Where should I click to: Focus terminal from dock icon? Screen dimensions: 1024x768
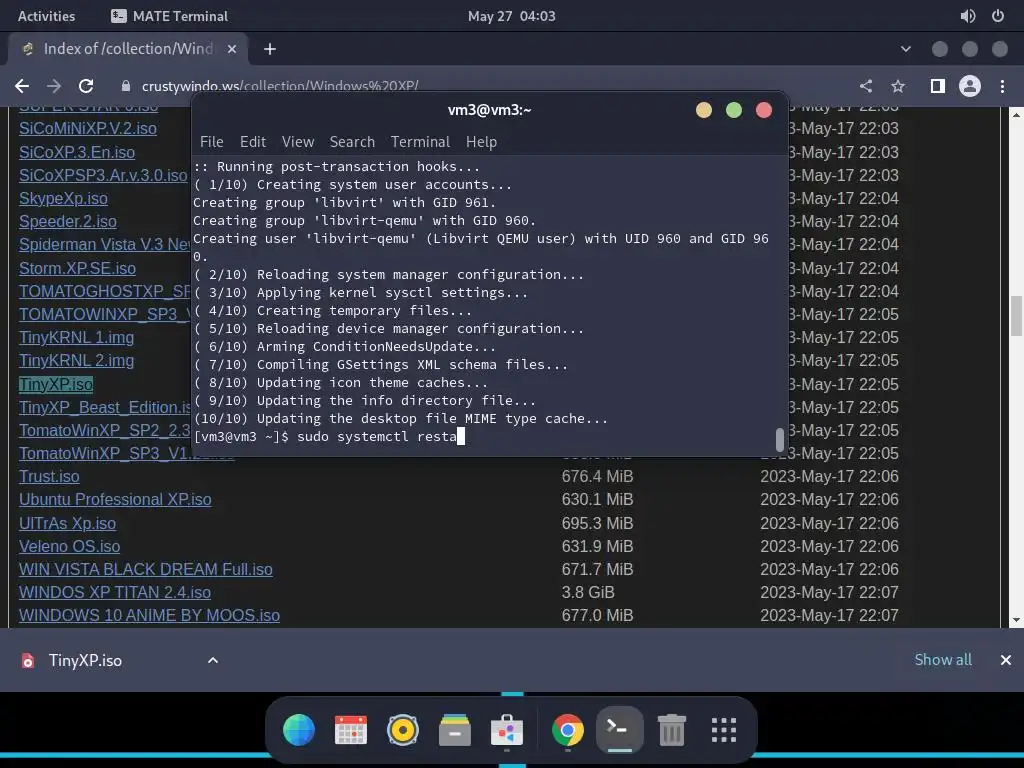[619, 729]
